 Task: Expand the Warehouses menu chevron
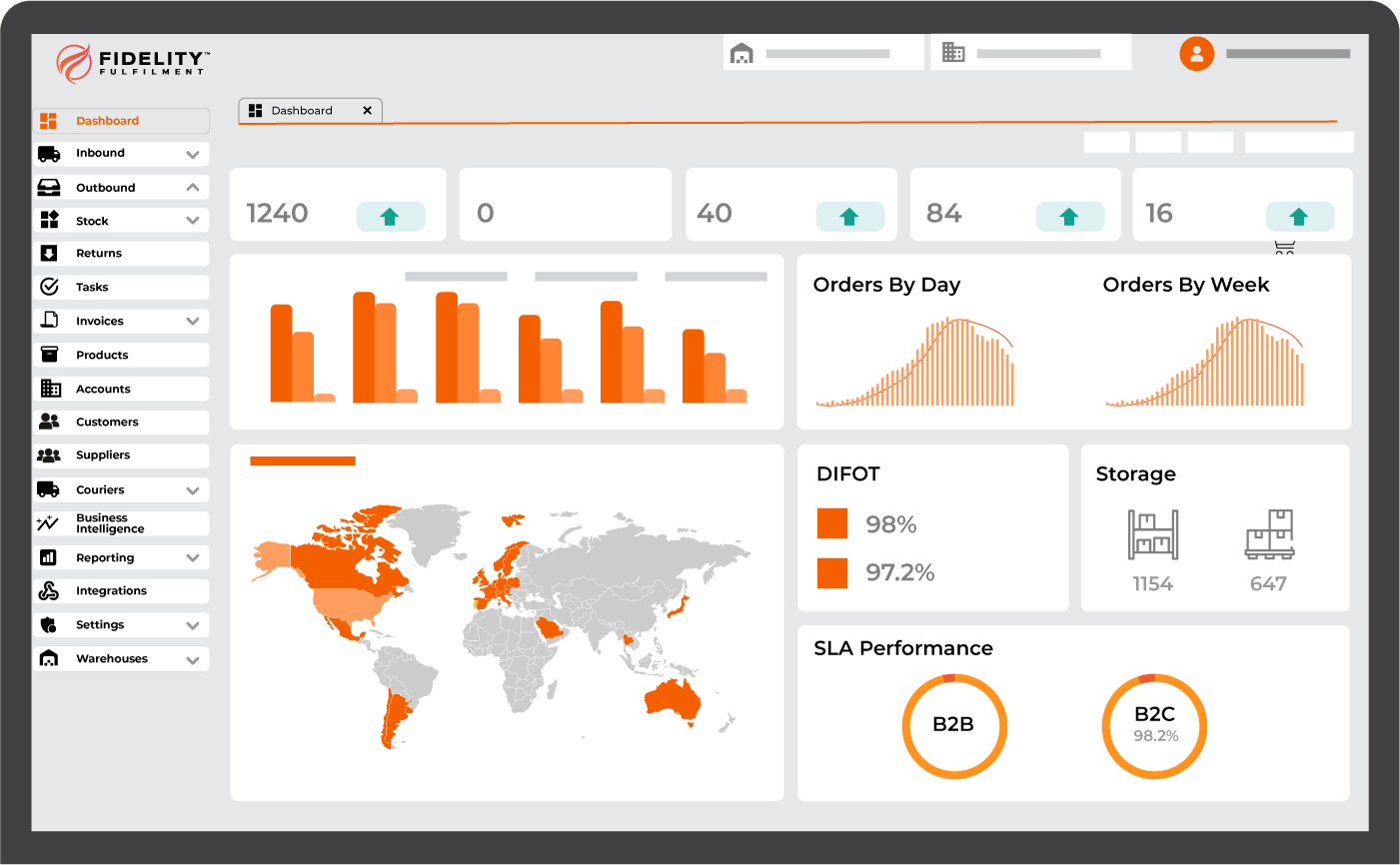point(193,659)
